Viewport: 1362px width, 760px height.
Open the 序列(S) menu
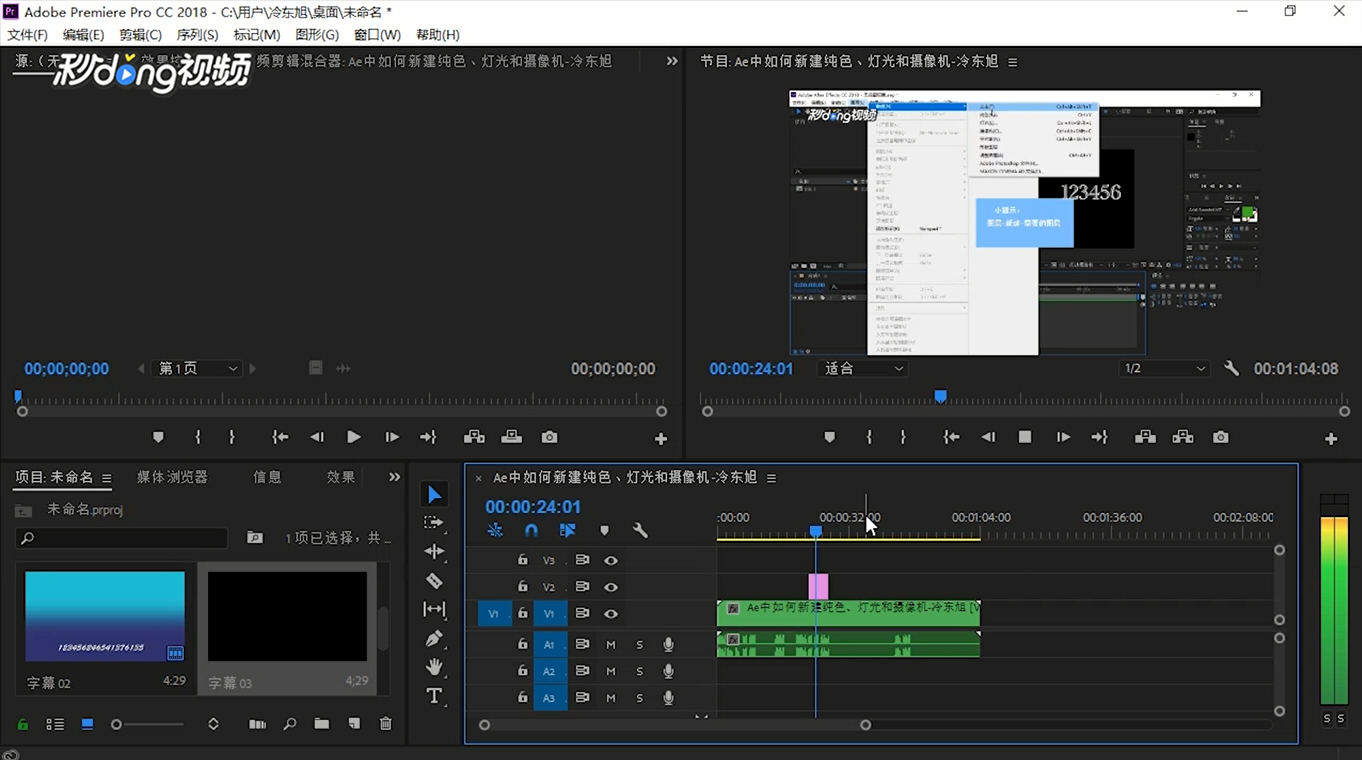point(197,35)
